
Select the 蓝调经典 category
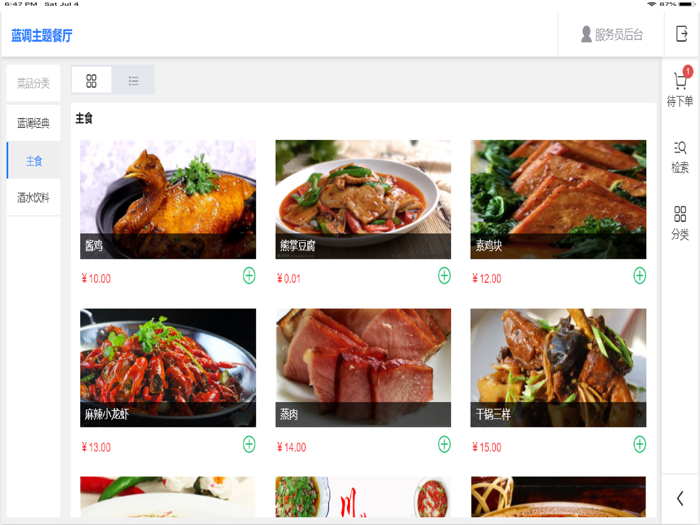click(33, 123)
